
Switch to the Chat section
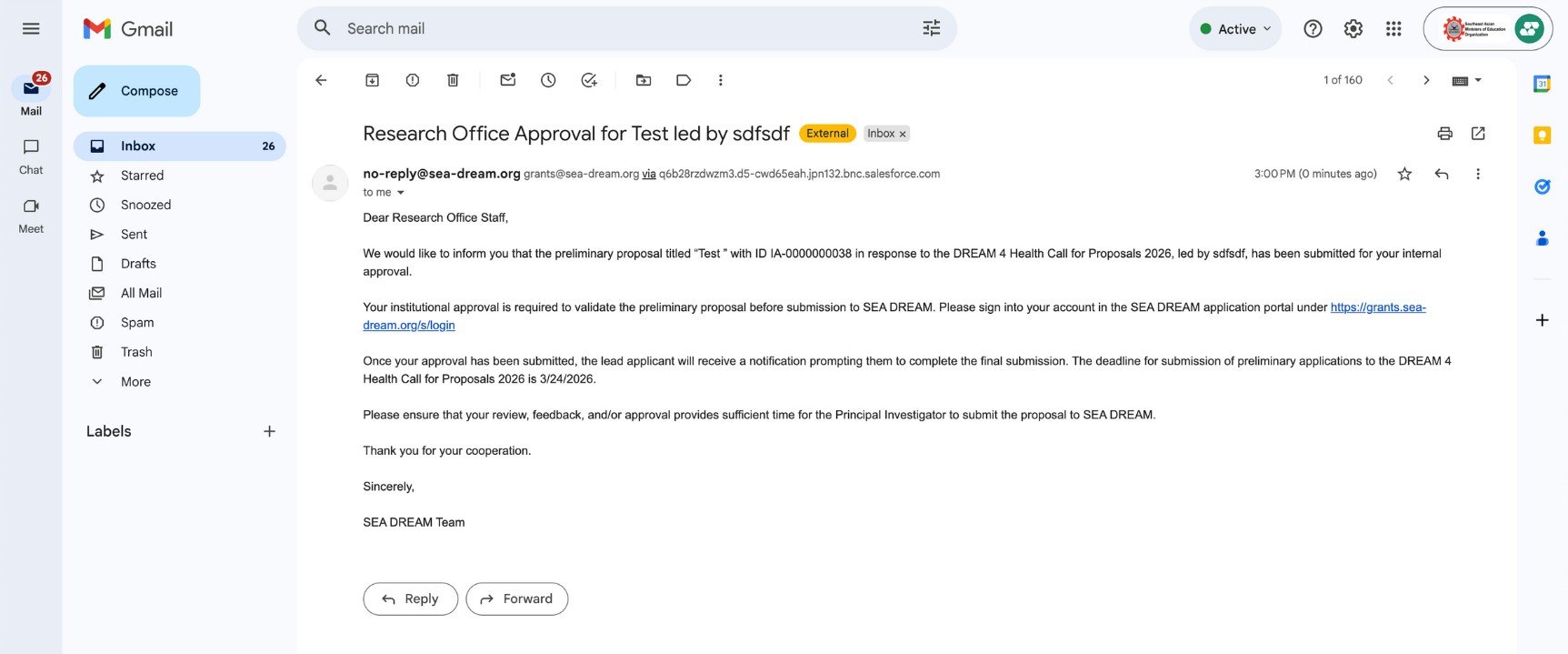tap(30, 156)
